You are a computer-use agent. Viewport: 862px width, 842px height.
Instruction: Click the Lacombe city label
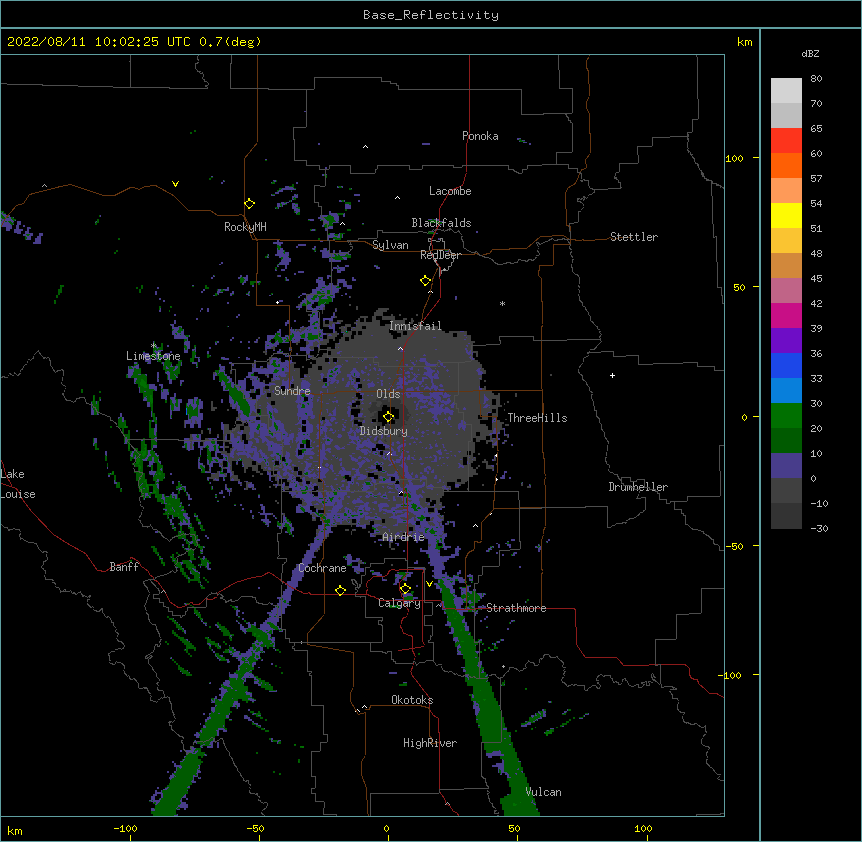click(x=450, y=191)
